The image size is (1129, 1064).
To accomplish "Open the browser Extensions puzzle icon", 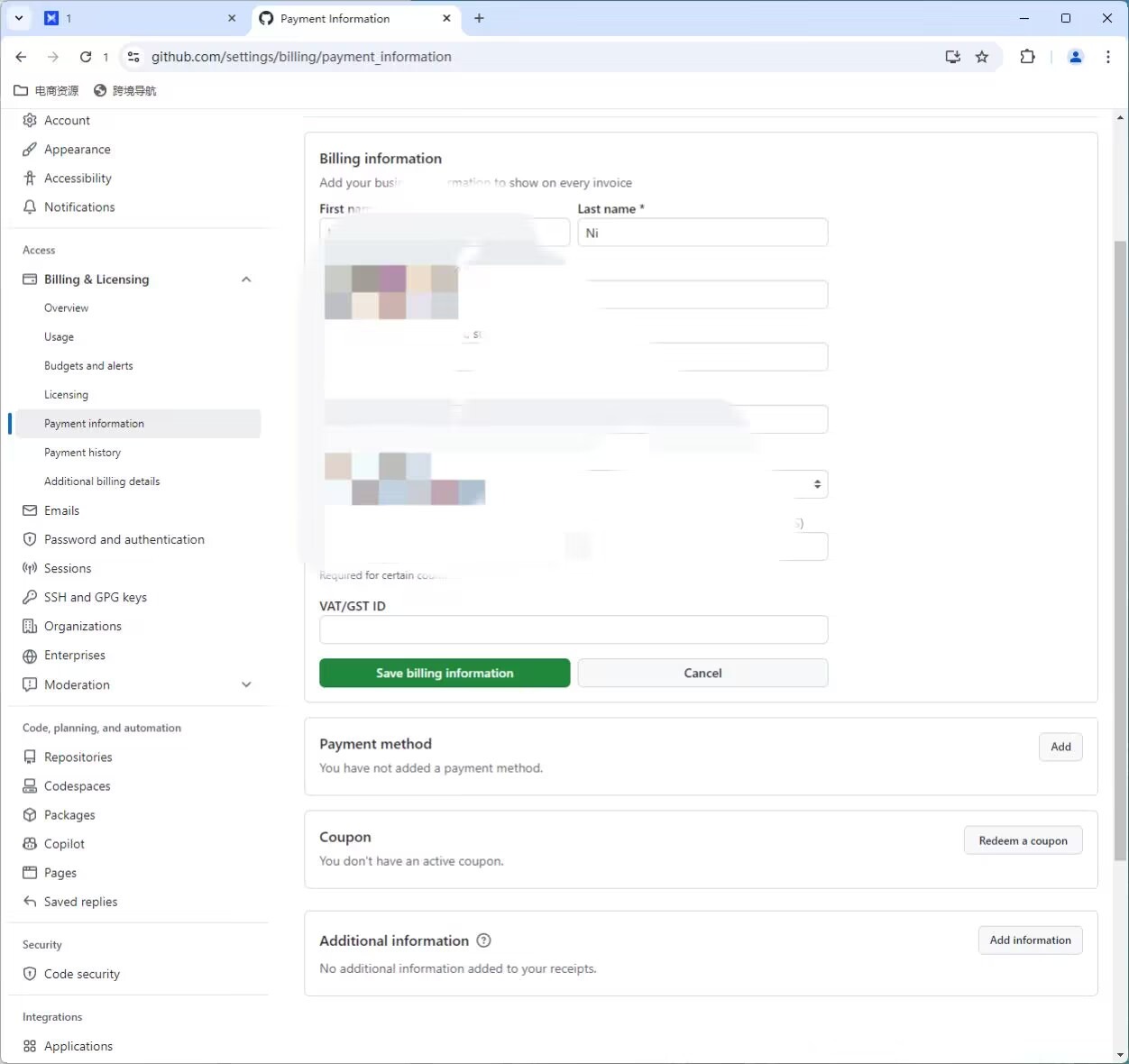I will point(1027,57).
